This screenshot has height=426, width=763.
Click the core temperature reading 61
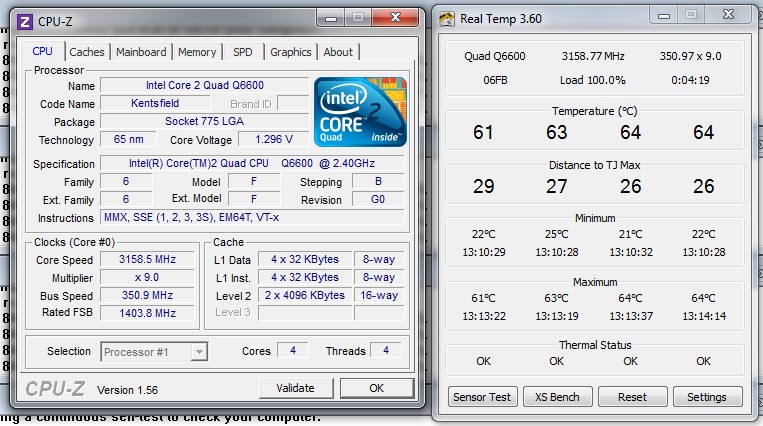click(483, 132)
